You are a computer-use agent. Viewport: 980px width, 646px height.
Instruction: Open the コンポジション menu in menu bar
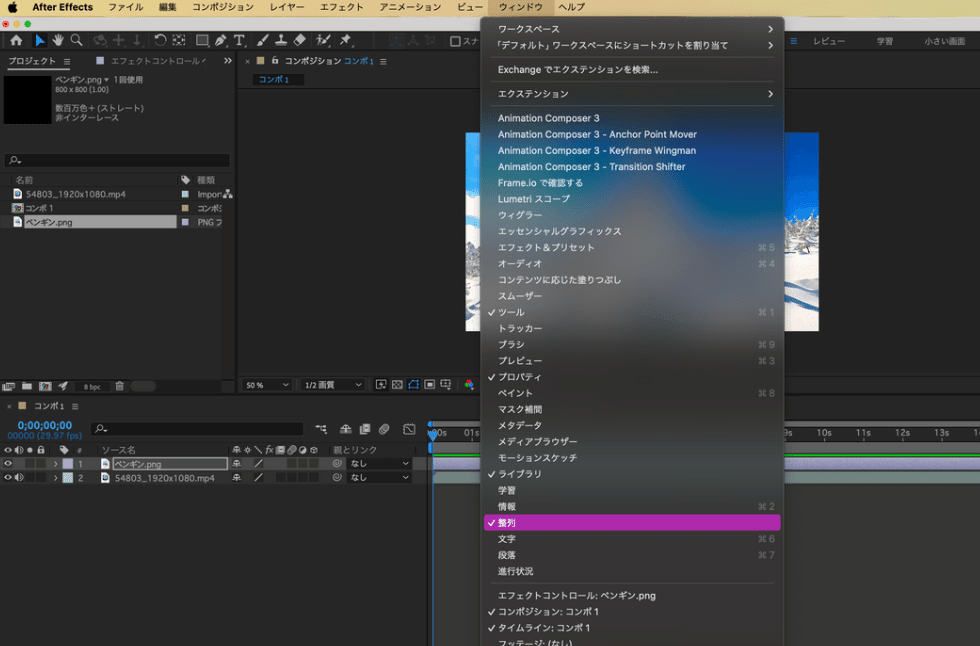click(222, 7)
